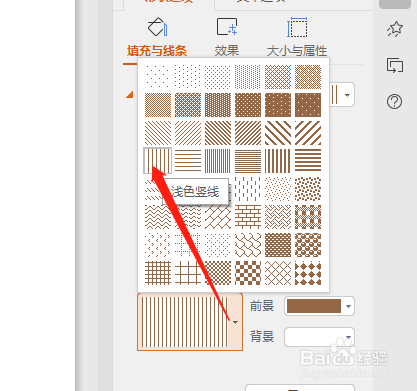Select the dark horizontal lines pattern
The height and width of the screenshot is (391, 417).
pyautogui.click(x=308, y=161)
